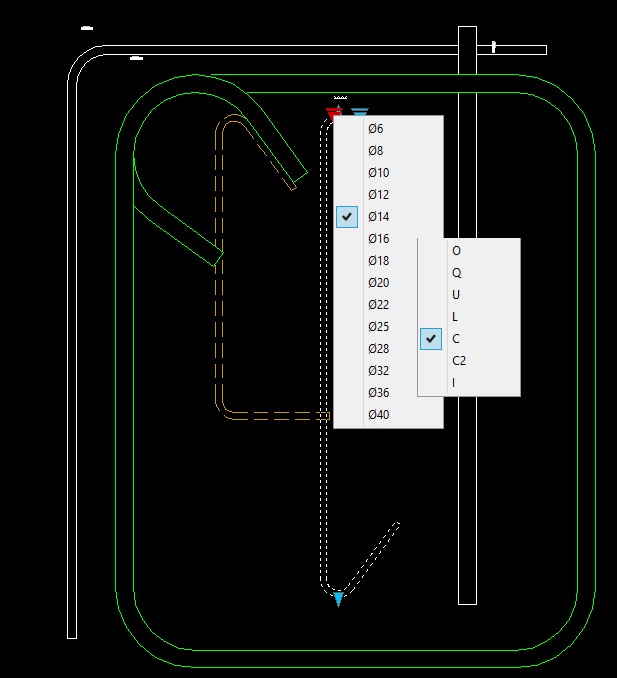Pick Ø40 diameter at list bottom
Viewport: 617px width, 678px height.
pos(388,415)
